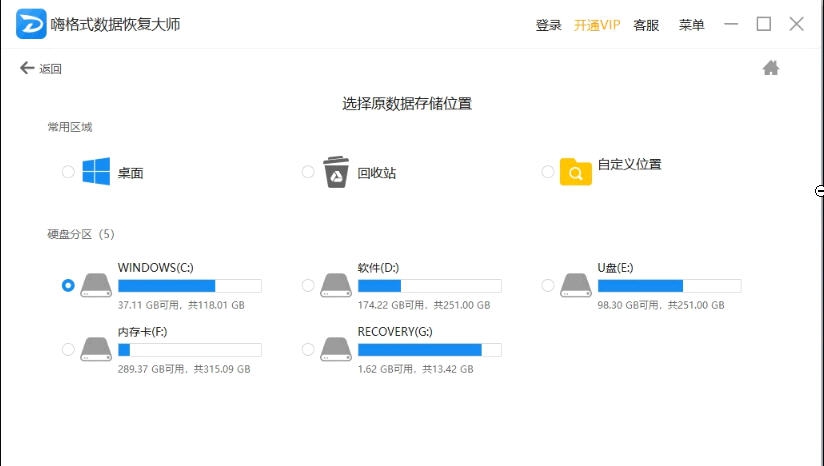The width and height of the screenshot is (824, 466).
Task: Click the 内存卡(F:) drive icon
Action: coord(96,349)
